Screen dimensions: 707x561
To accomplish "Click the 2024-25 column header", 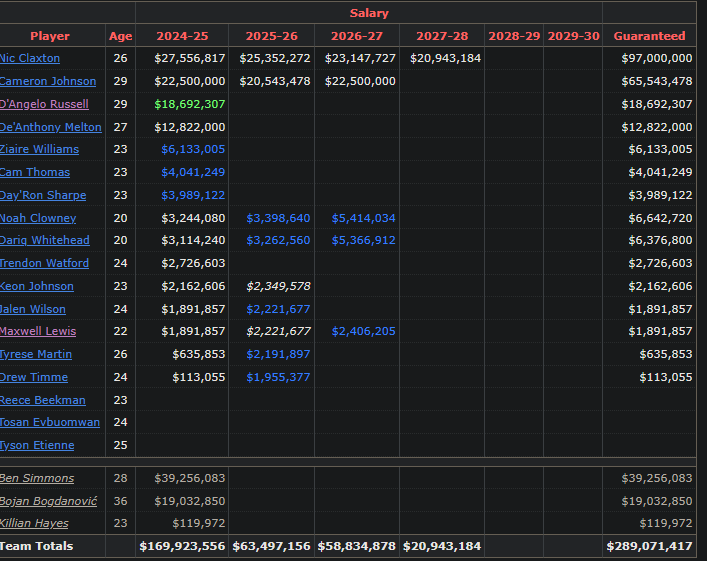I will coord(182,36).
